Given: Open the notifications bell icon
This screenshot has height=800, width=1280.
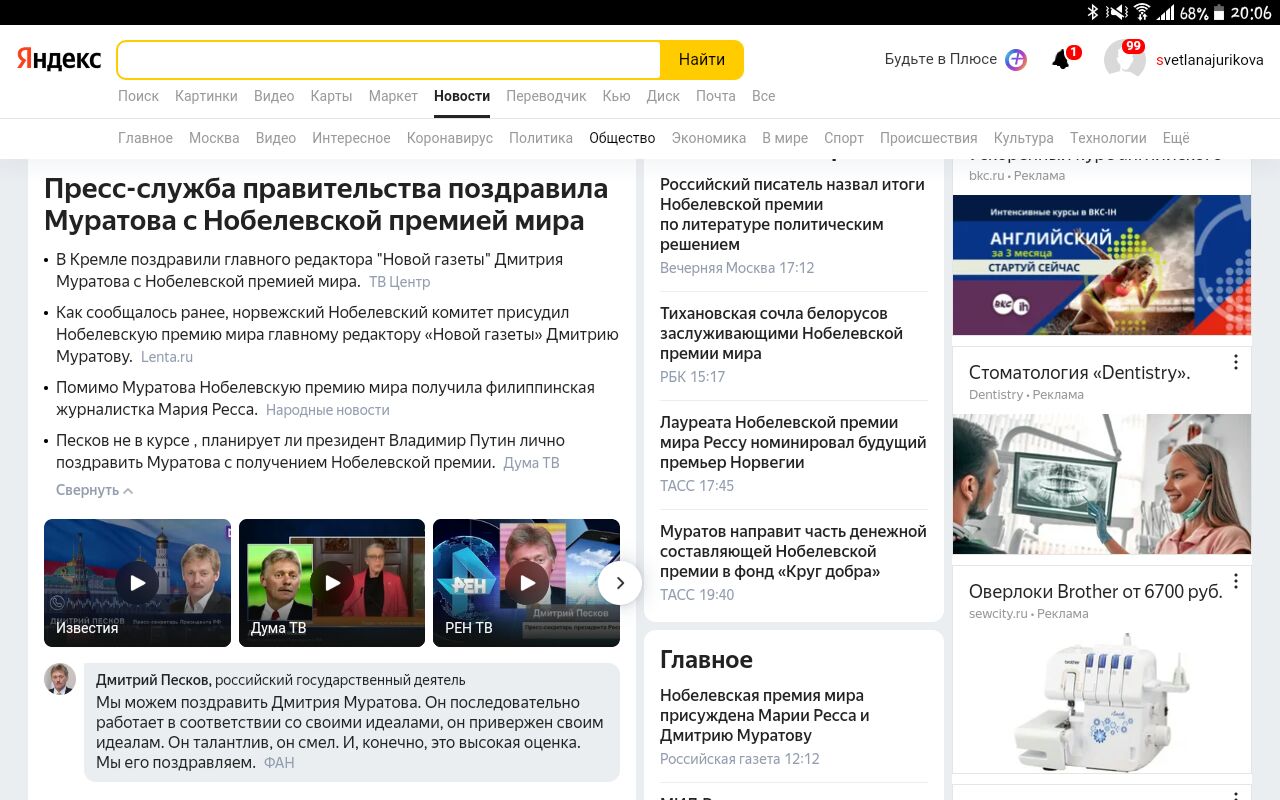Looking at the screenshot, I should pyautogui.click(x=1061, y=60).
